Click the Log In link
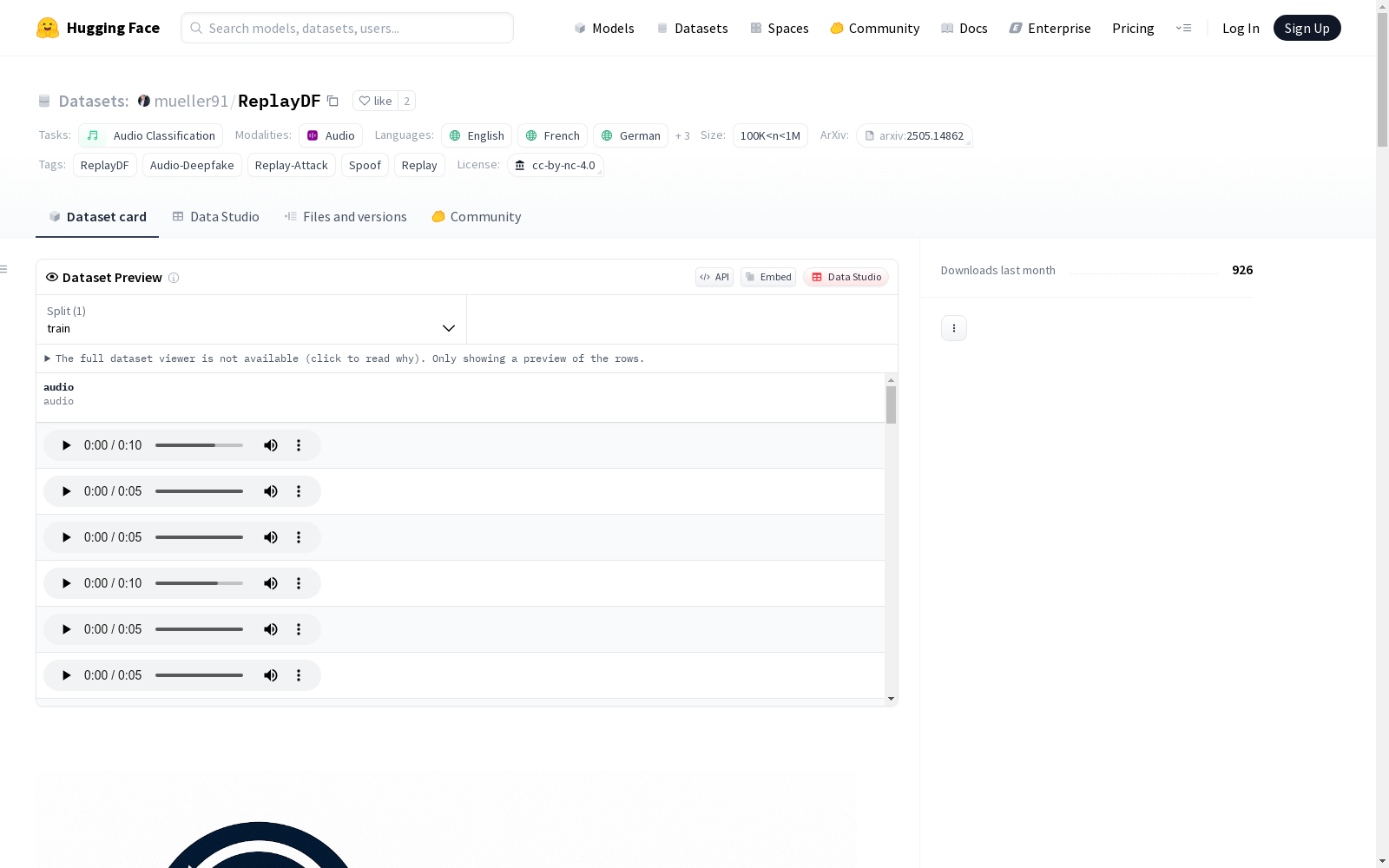 pyautogui.click(x=1241, y=28)
